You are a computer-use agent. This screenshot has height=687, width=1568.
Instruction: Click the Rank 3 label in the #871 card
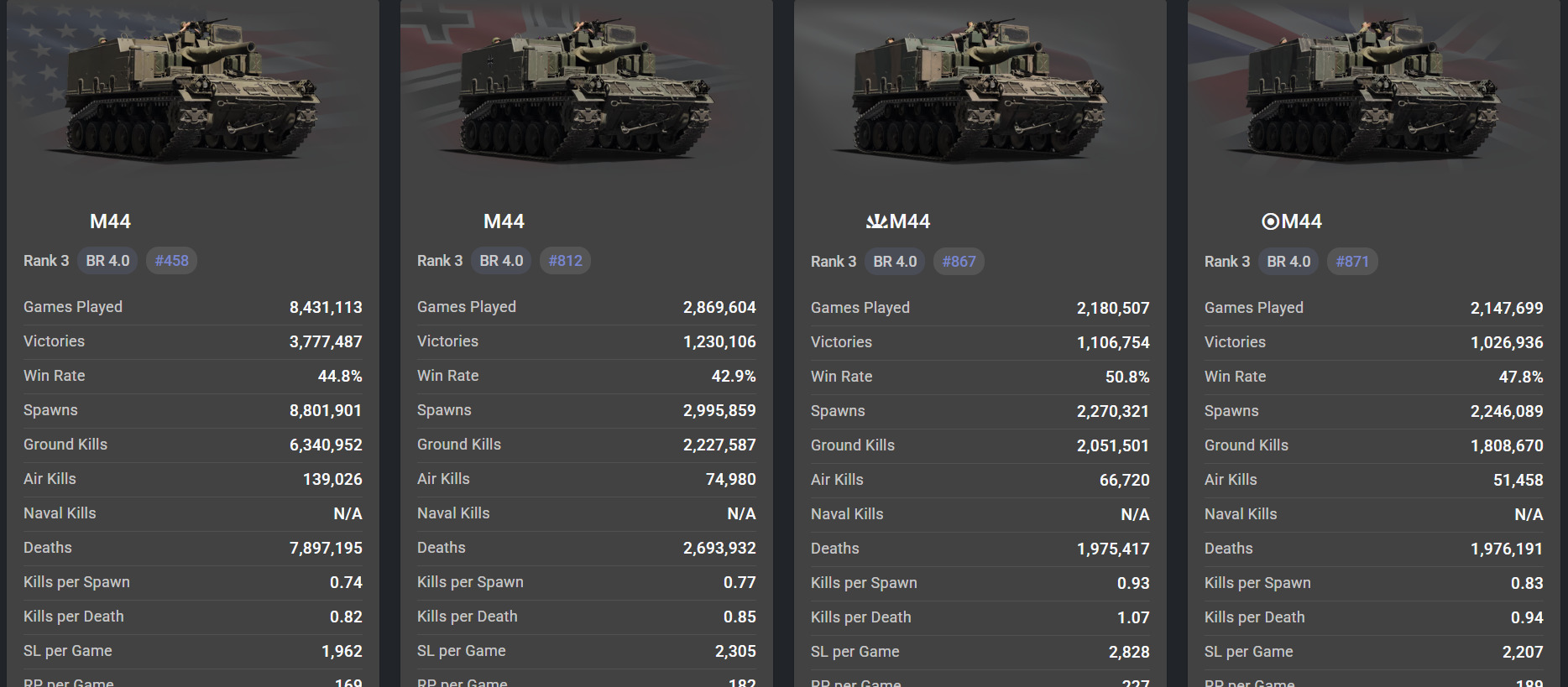pos(1227,262)
